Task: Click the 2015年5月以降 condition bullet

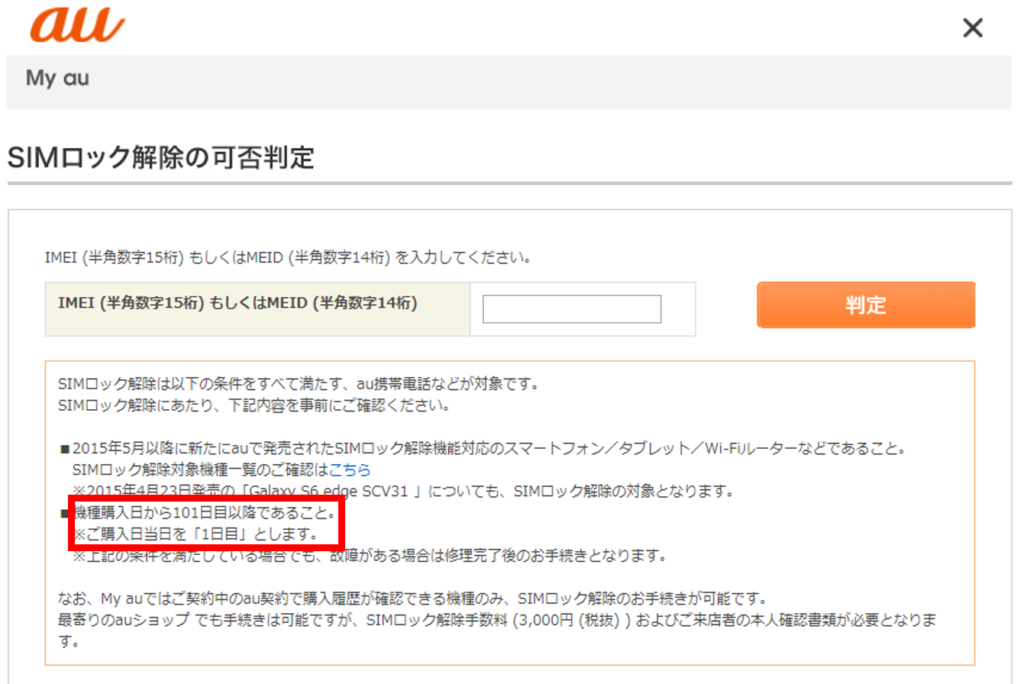Action: [x=480, y=448]
